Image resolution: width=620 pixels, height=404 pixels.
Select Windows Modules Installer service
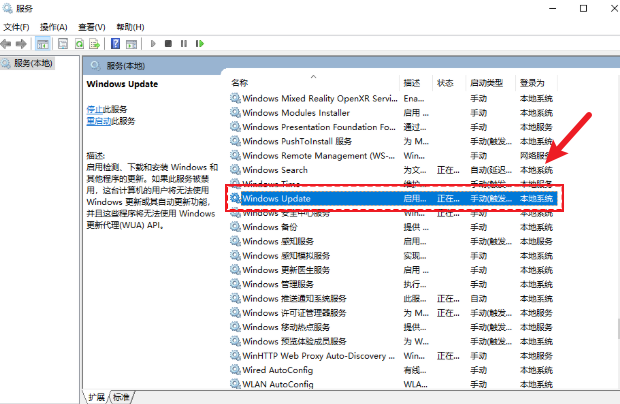[394, 113]
